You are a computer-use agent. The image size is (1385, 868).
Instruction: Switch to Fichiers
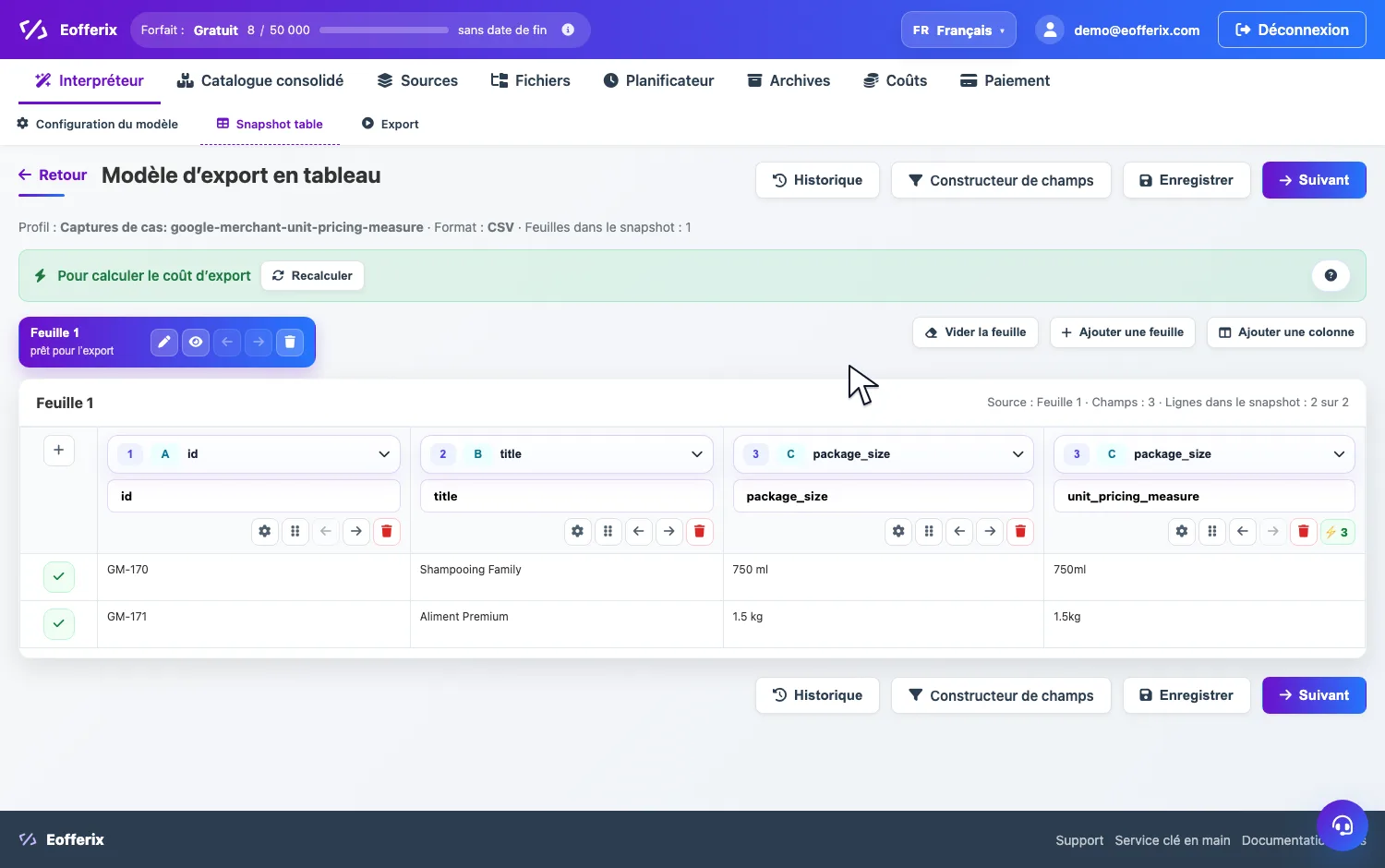pyautogui.click(x=531, y=80)
